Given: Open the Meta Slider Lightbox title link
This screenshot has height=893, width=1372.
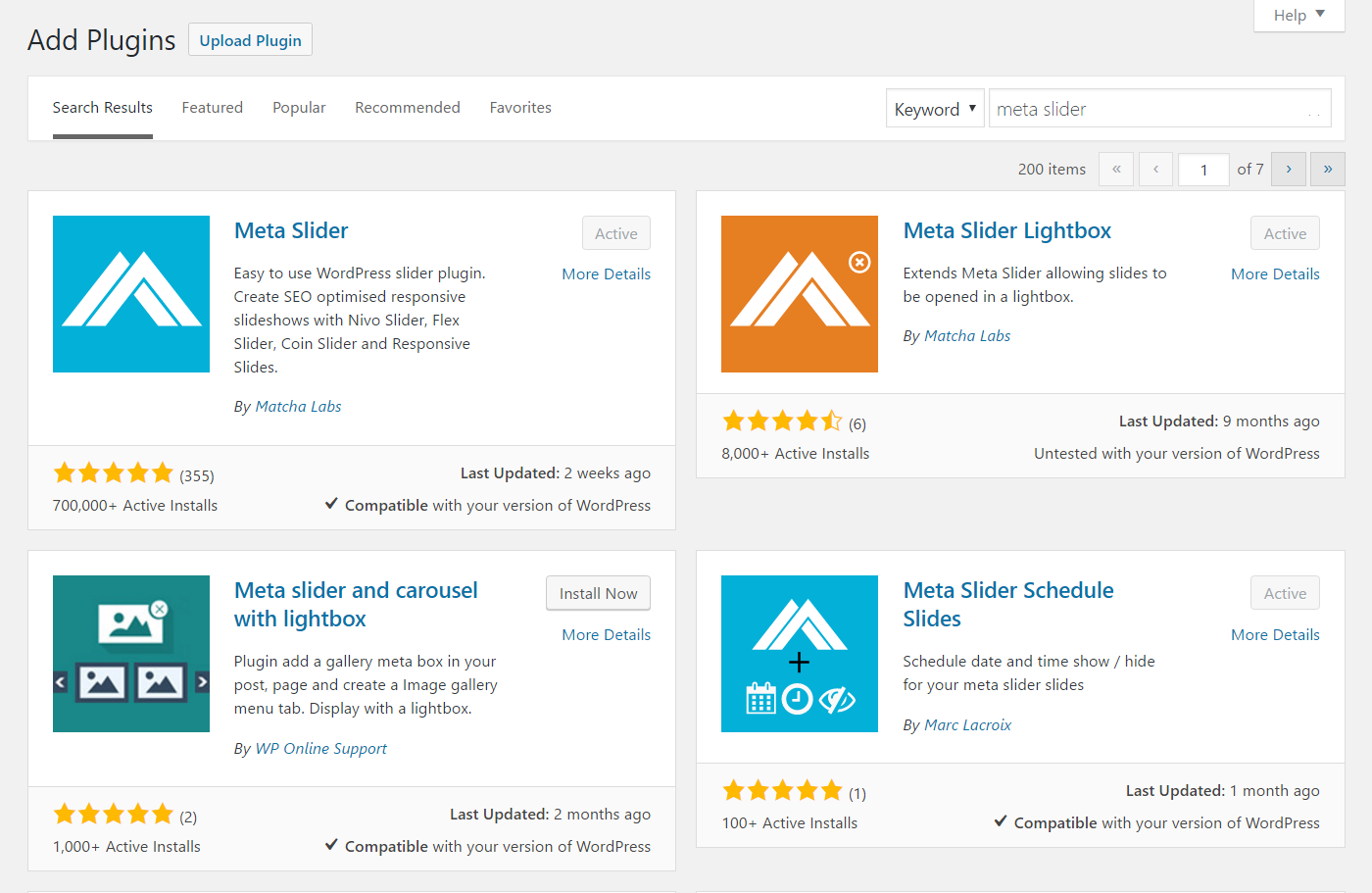Looking at the screenshot, I should pos(1007,231).
